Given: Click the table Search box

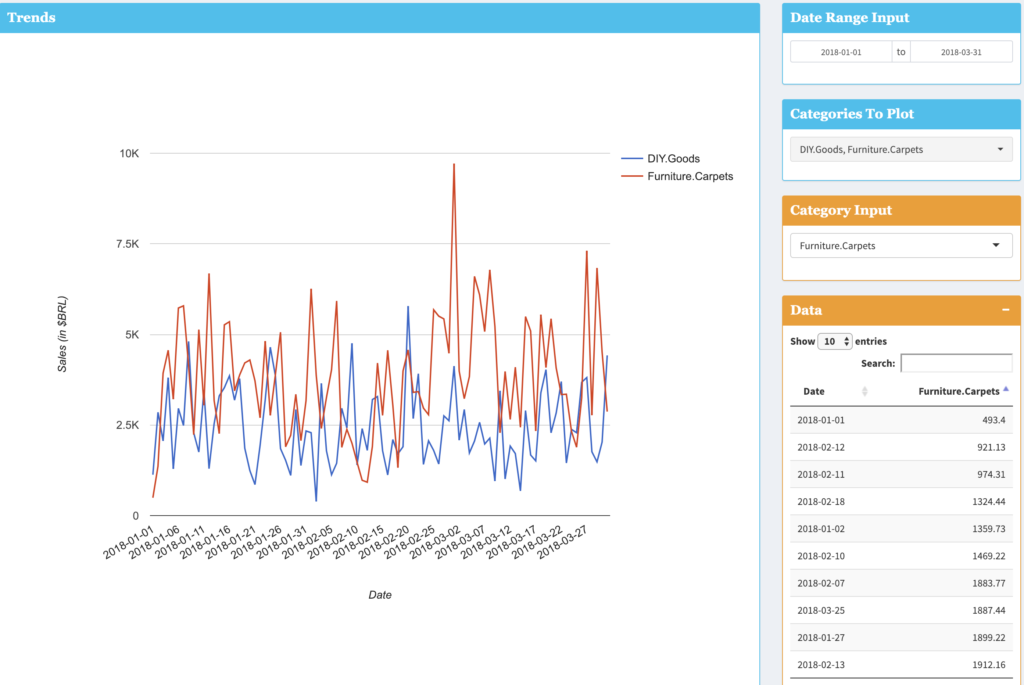Looking at the screenshot, I should [x=956, y=363].
